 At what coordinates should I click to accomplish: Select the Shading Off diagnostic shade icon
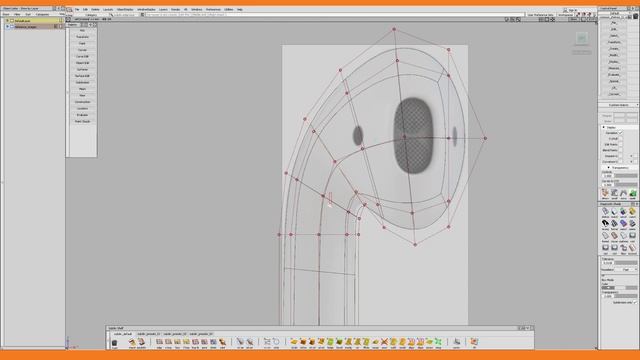pyautogui.click(x=605, y=211)
